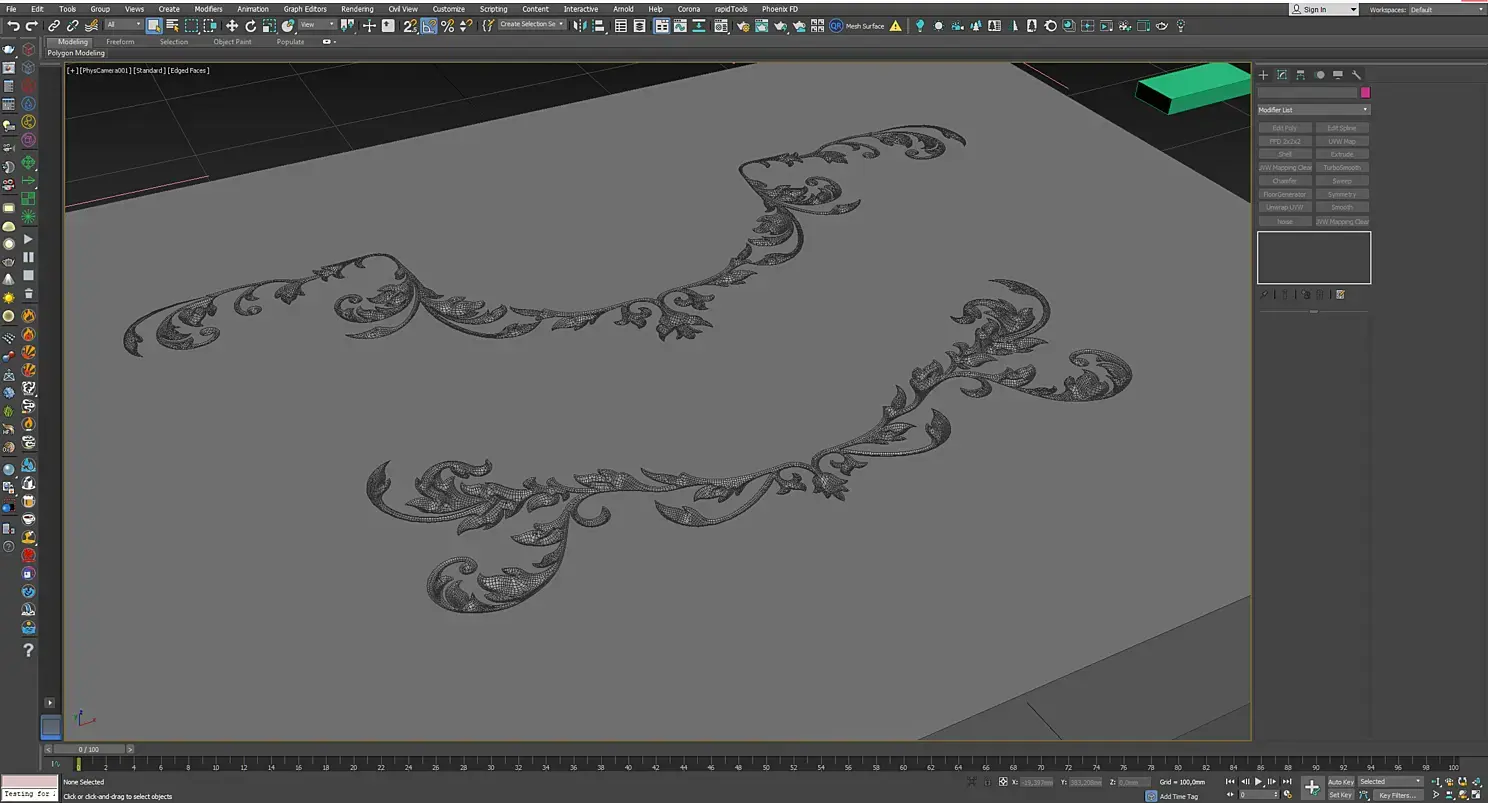
Task: Open the Hierarchy panel tab icon
Action: (1300, 75)
